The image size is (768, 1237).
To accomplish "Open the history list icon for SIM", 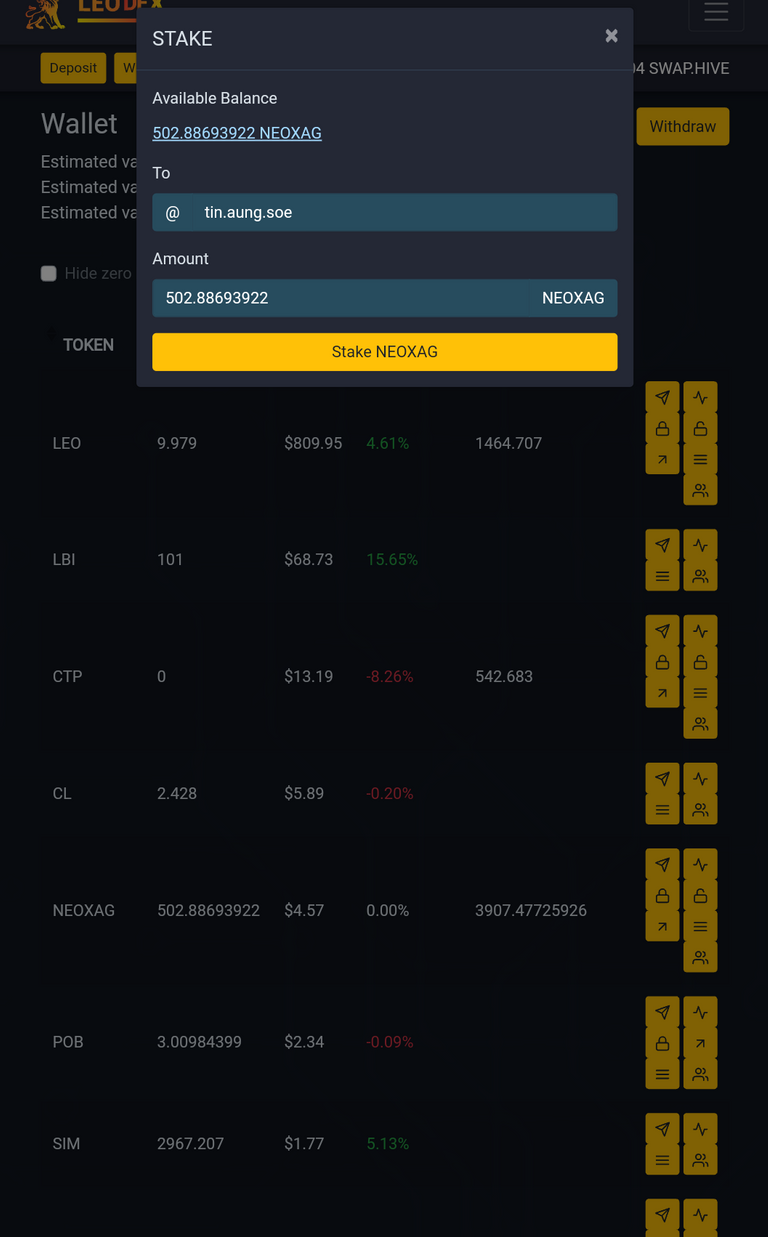I will (x=662, y=1160).
